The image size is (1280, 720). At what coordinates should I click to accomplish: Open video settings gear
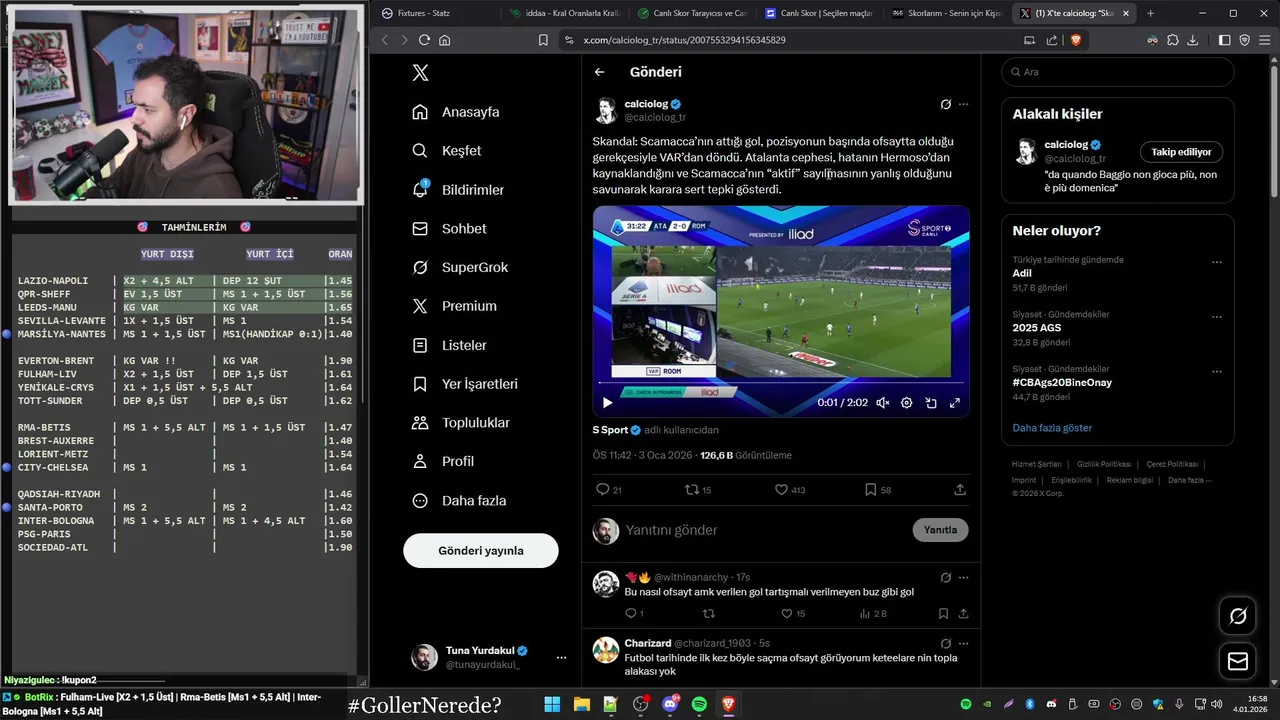click(906, 403)
